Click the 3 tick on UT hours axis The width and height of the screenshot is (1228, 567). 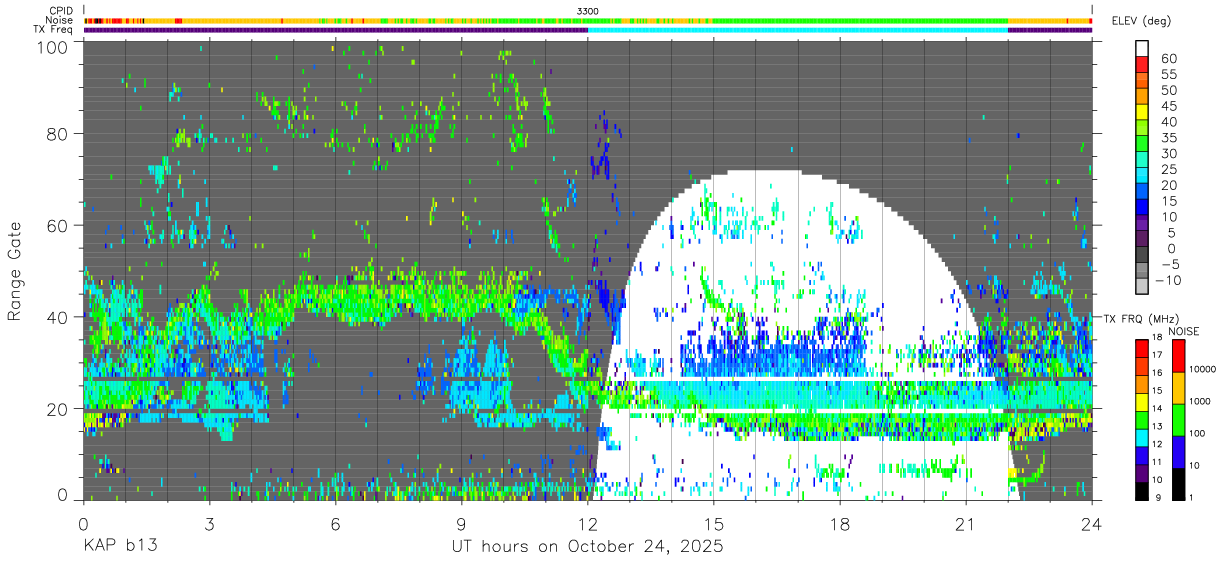(209, 523)
